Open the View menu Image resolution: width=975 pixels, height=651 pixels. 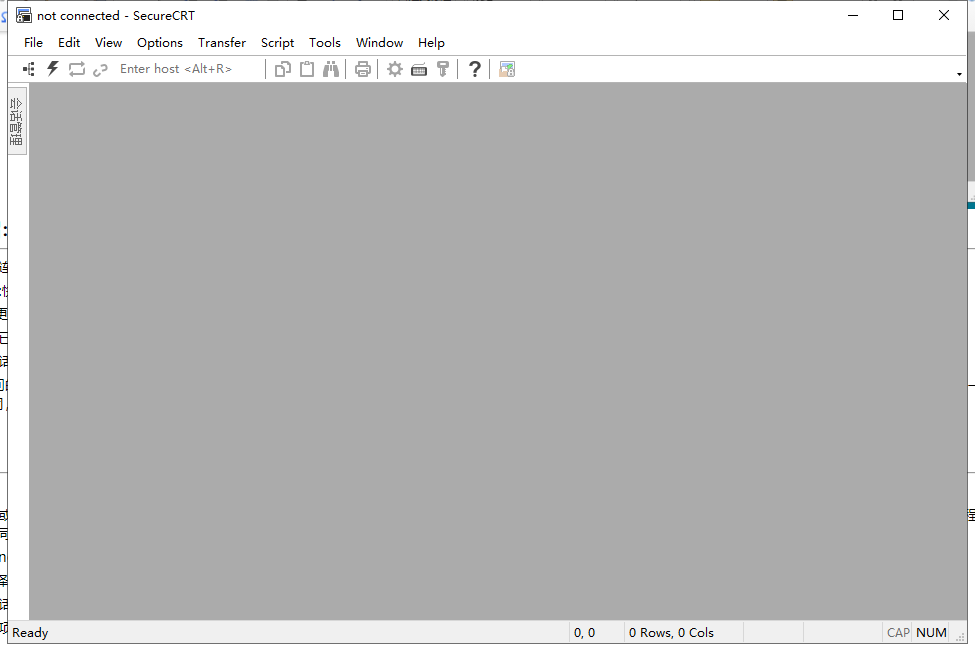pyautogui.click(x=108, y=42)
